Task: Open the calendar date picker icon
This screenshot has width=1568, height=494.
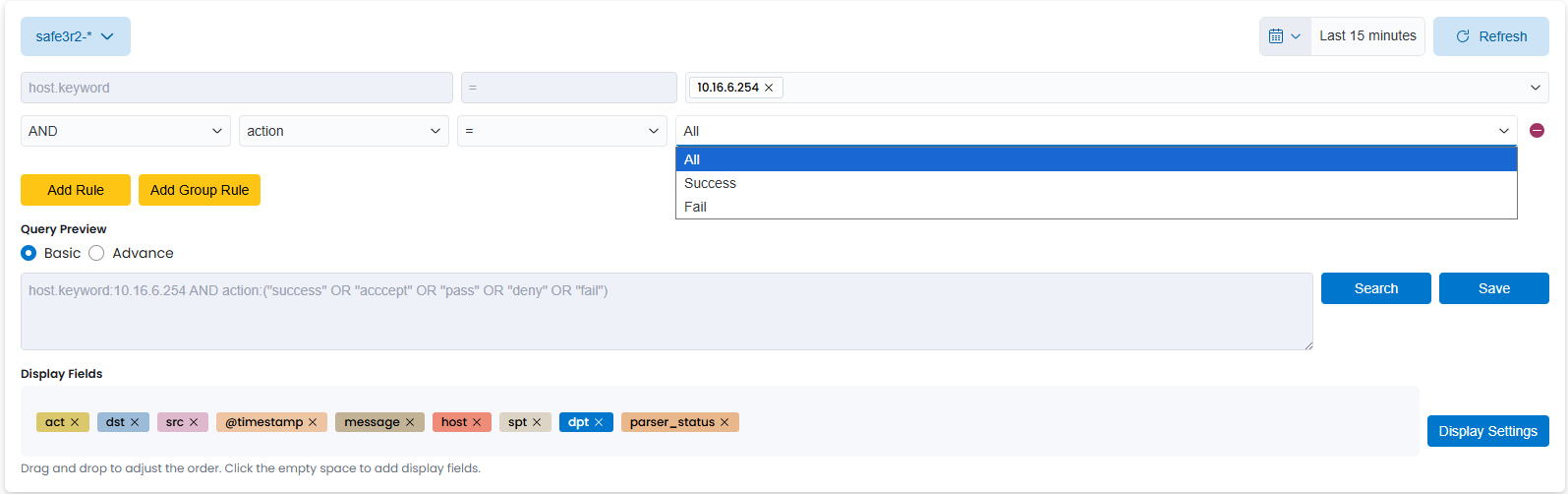Action: pyautogui.click(x=1285, y=36)
